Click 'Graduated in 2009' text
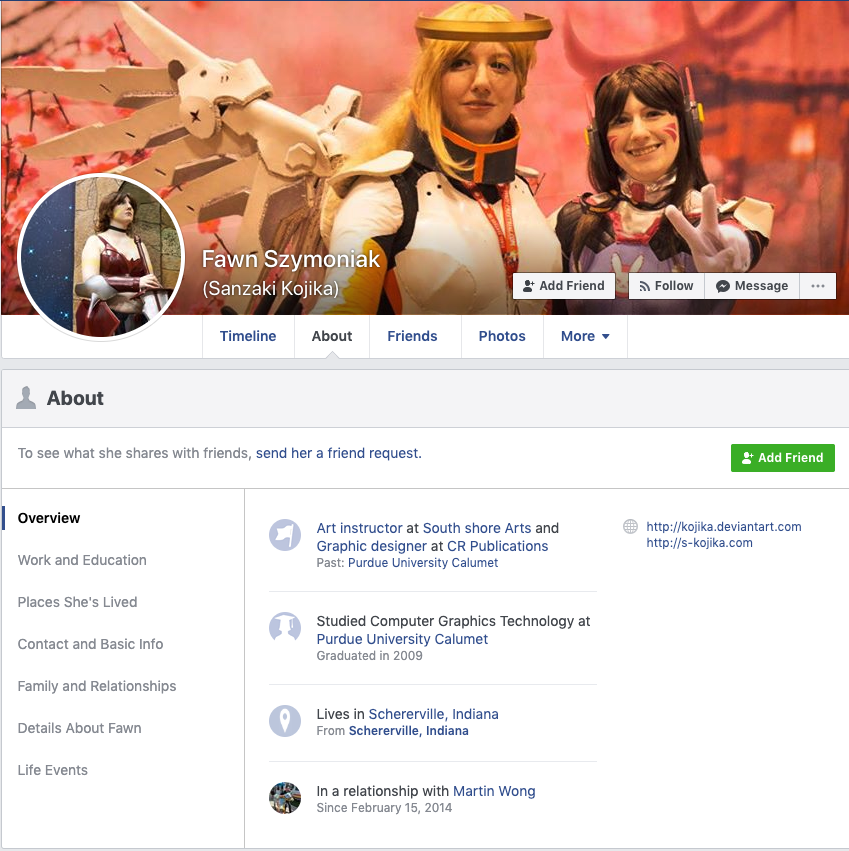849x851 pixels. coord(370,656)
